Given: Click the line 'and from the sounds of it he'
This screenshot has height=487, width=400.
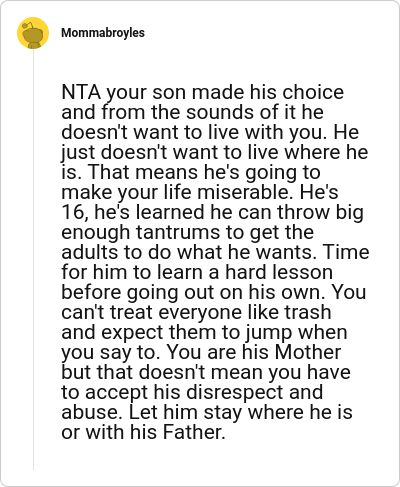Looking at the screenshot, I should 192,112.
